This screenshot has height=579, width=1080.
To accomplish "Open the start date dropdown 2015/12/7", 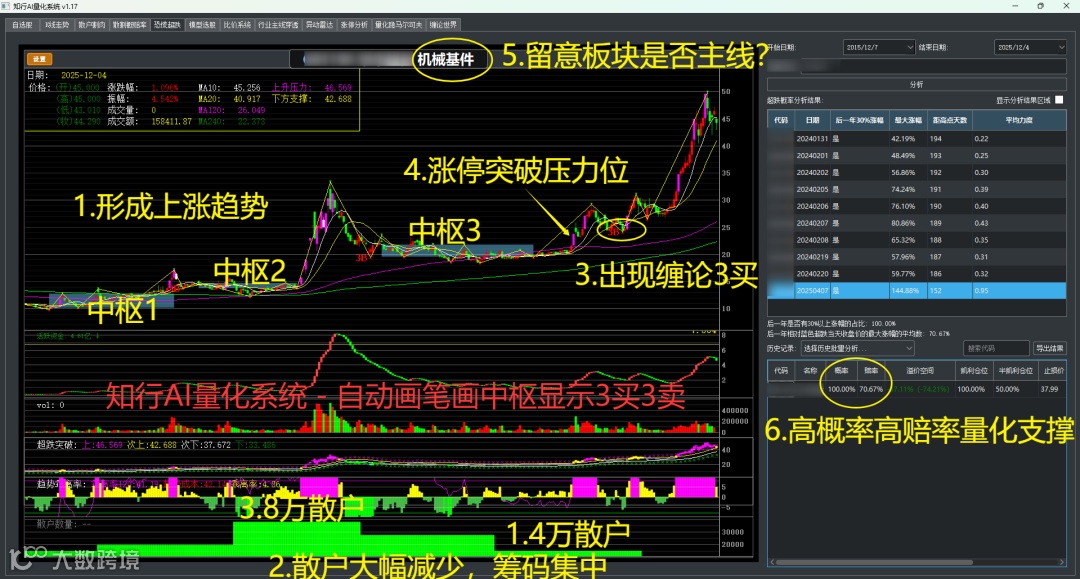I will [878, 48].
